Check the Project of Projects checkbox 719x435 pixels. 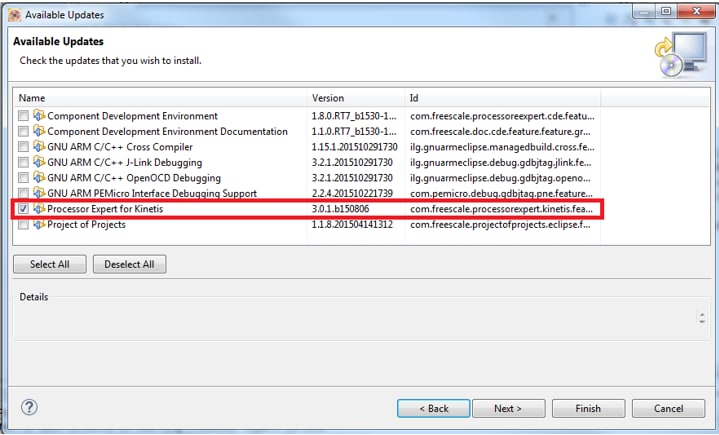(x=23, y=224)
